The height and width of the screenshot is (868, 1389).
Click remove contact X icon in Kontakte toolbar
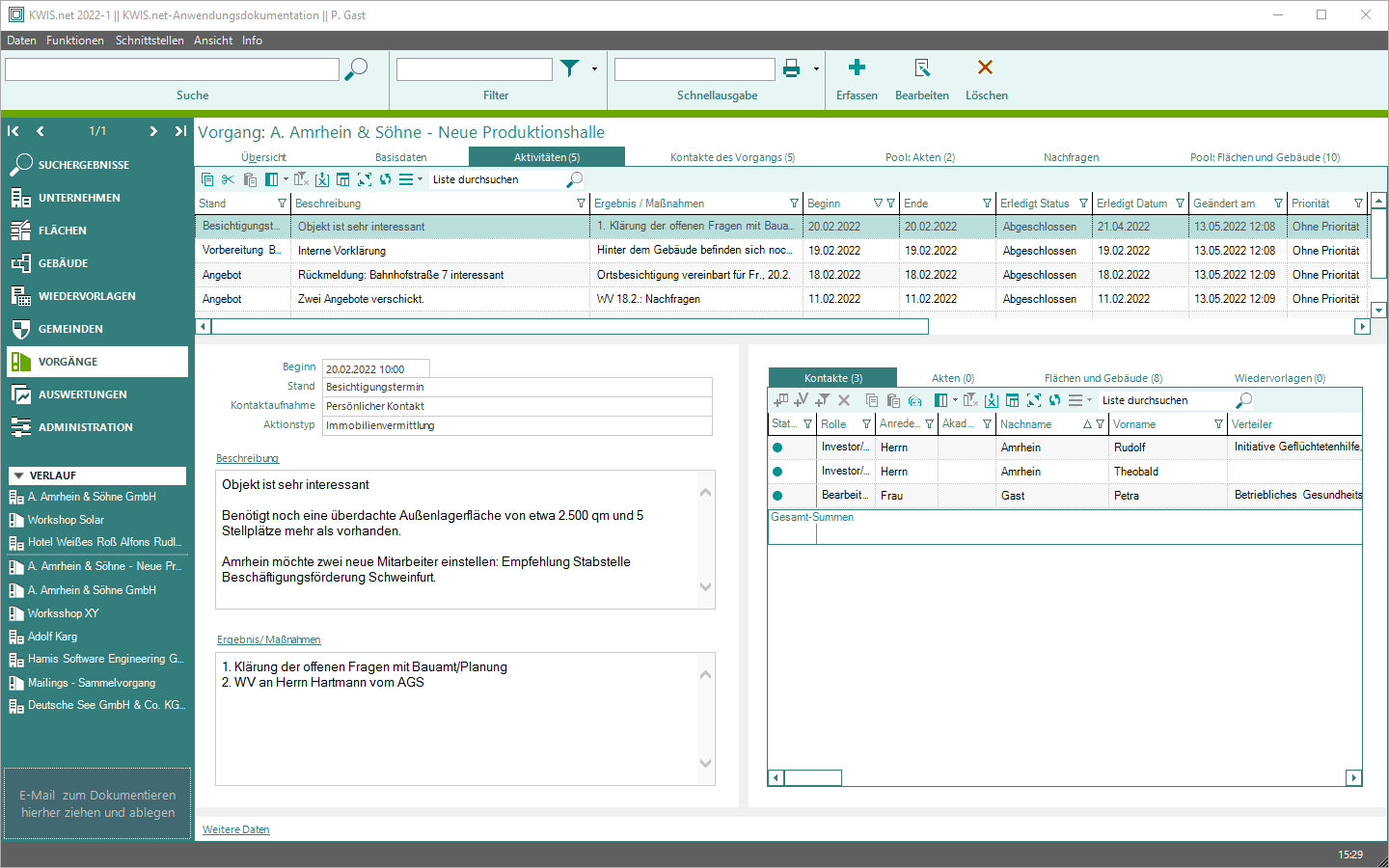[844, 400]
